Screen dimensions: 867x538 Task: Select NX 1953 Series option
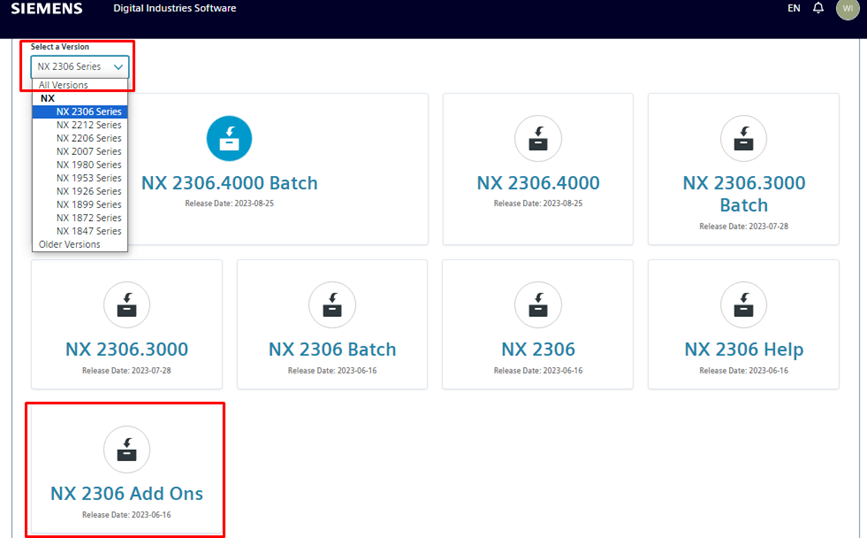pos(80,177)
